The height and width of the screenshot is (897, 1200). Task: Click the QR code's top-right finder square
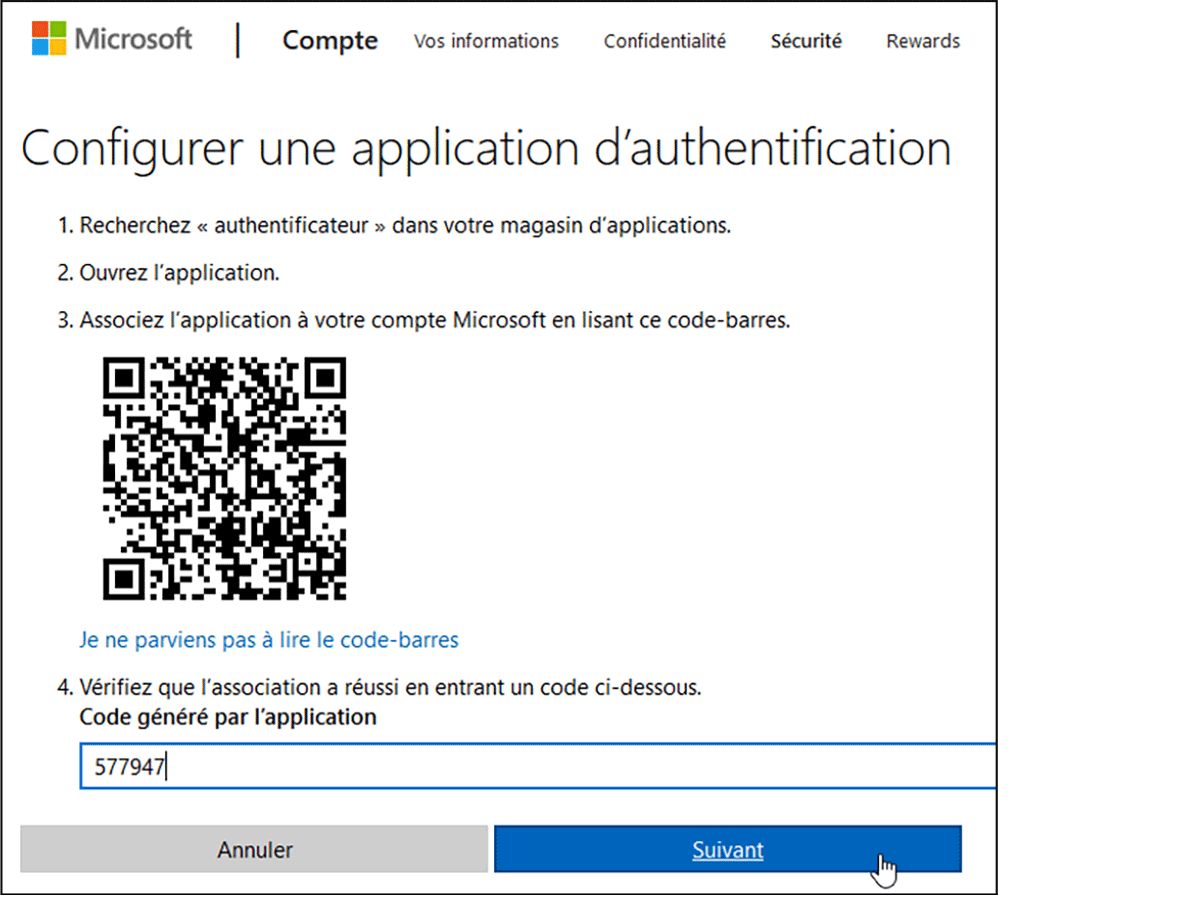click(x=325, y=379)
